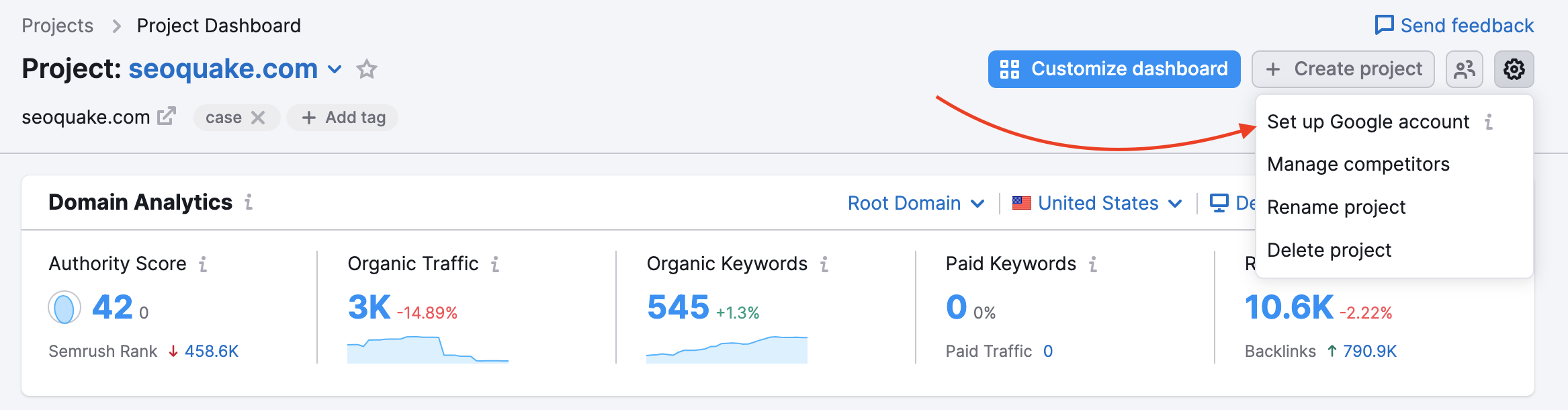Viewport: 1568px width, 410px height.
Task: Show info for Domain Analytics heading
Action: [249, 202]
